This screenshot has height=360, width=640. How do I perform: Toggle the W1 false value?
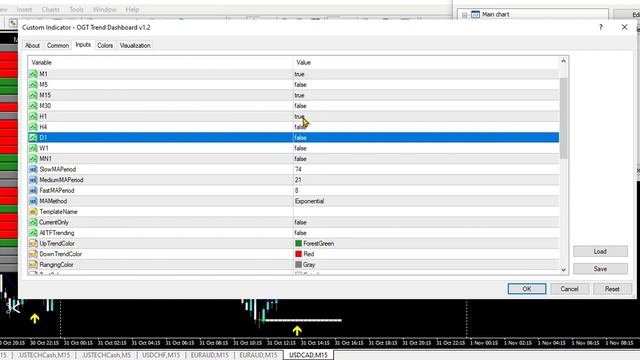pos(300,148)
